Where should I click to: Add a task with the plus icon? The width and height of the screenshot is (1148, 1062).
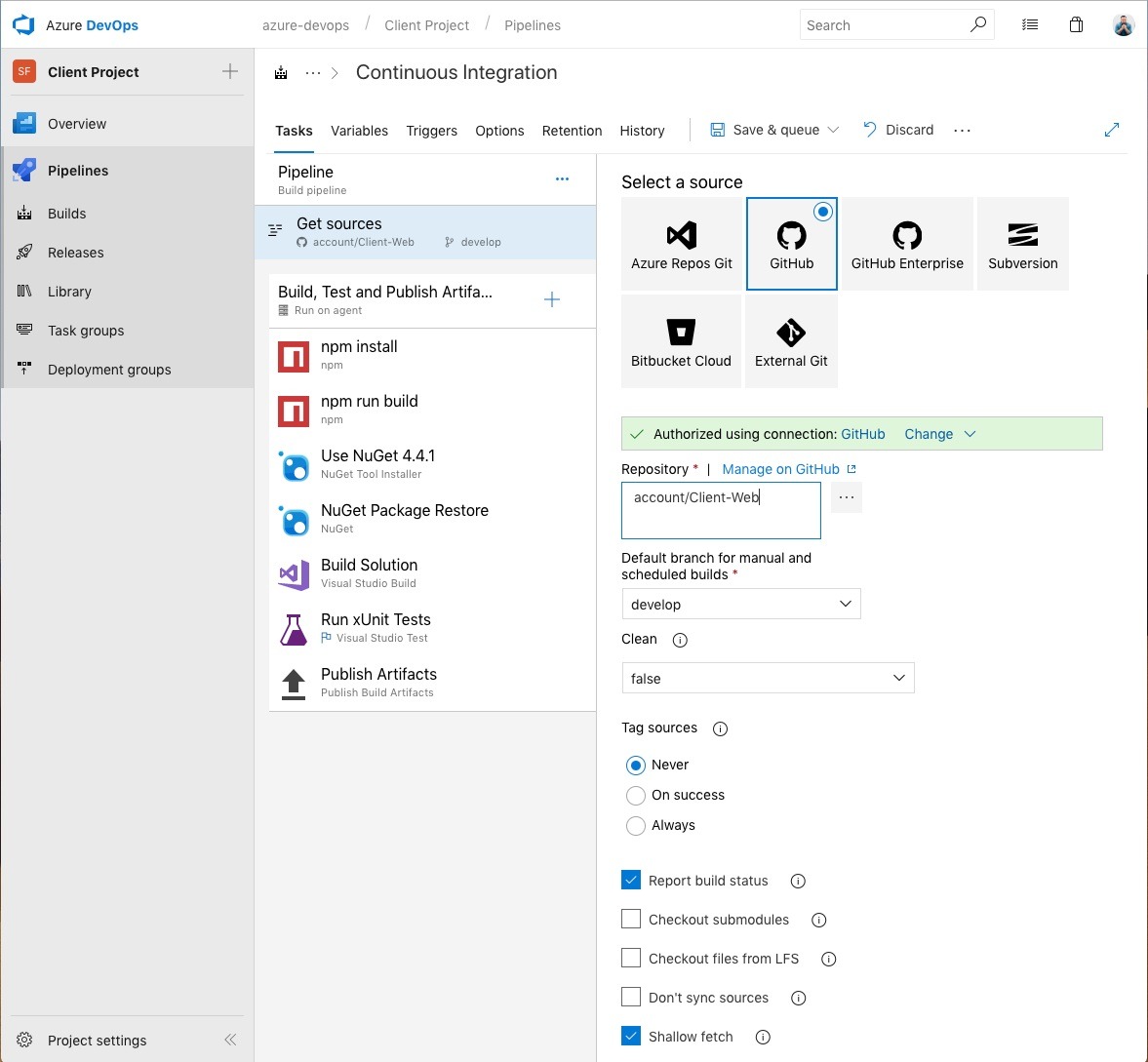pos(552,300)
